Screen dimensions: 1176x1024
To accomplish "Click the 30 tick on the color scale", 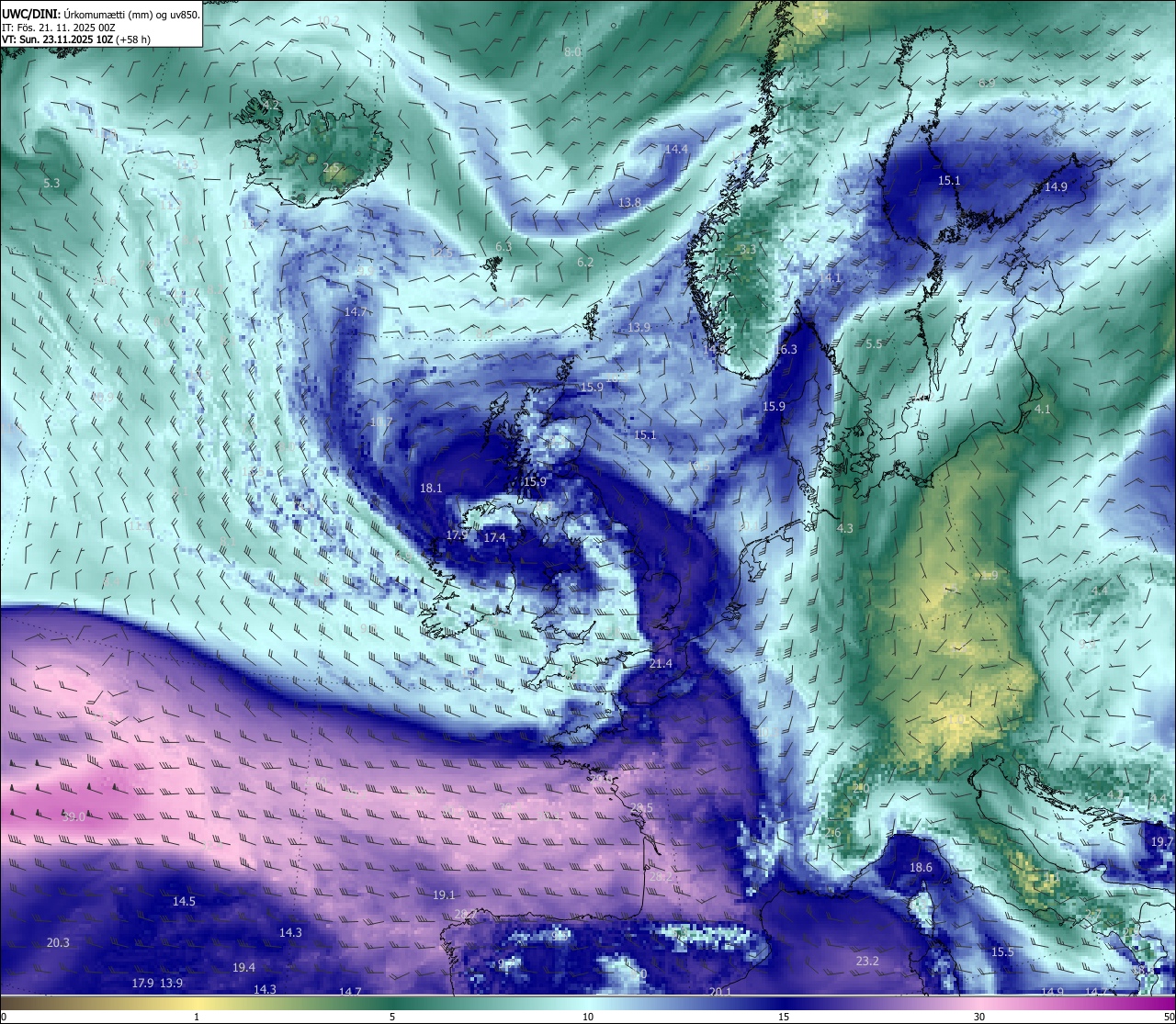I will click(979, 1017).
